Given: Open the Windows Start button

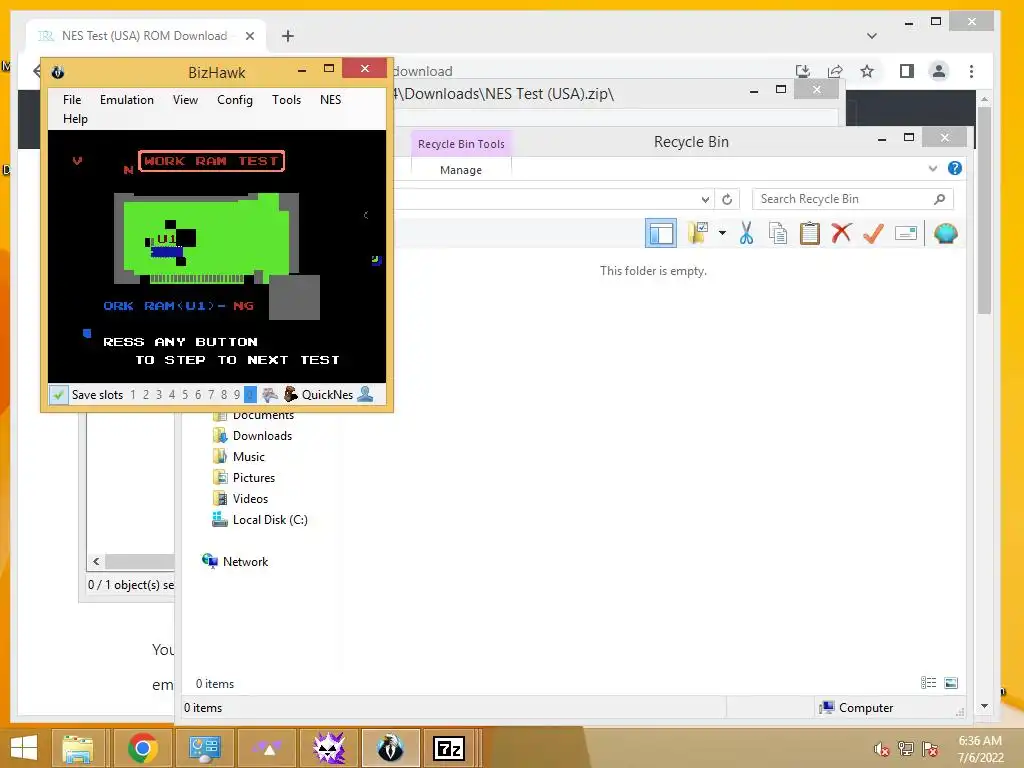Looking at the screenshot, I should tap(24, 748).
